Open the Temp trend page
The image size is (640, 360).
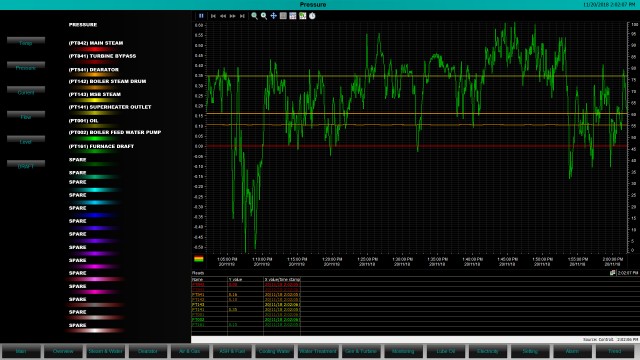pyautogui.click(x=26, y=42)
